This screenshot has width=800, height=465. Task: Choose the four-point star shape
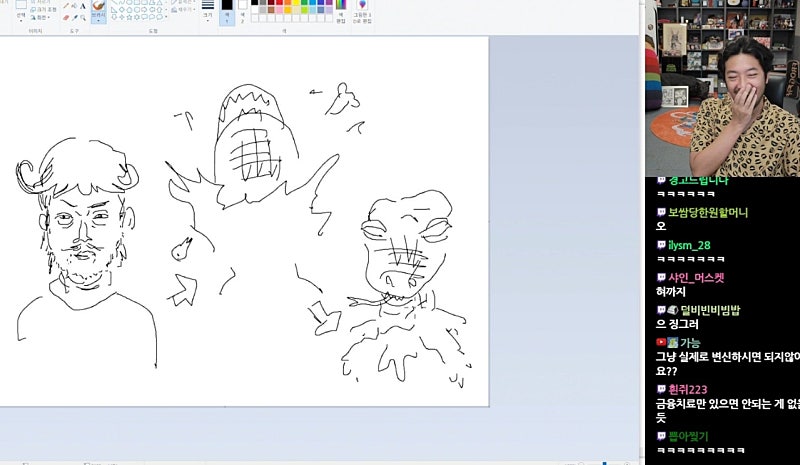click(121, 17)
